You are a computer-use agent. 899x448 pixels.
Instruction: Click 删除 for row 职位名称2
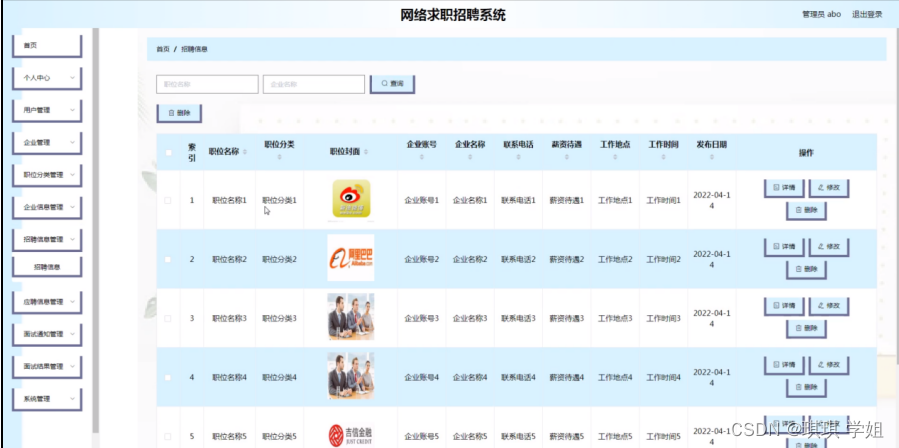point(806,270)
